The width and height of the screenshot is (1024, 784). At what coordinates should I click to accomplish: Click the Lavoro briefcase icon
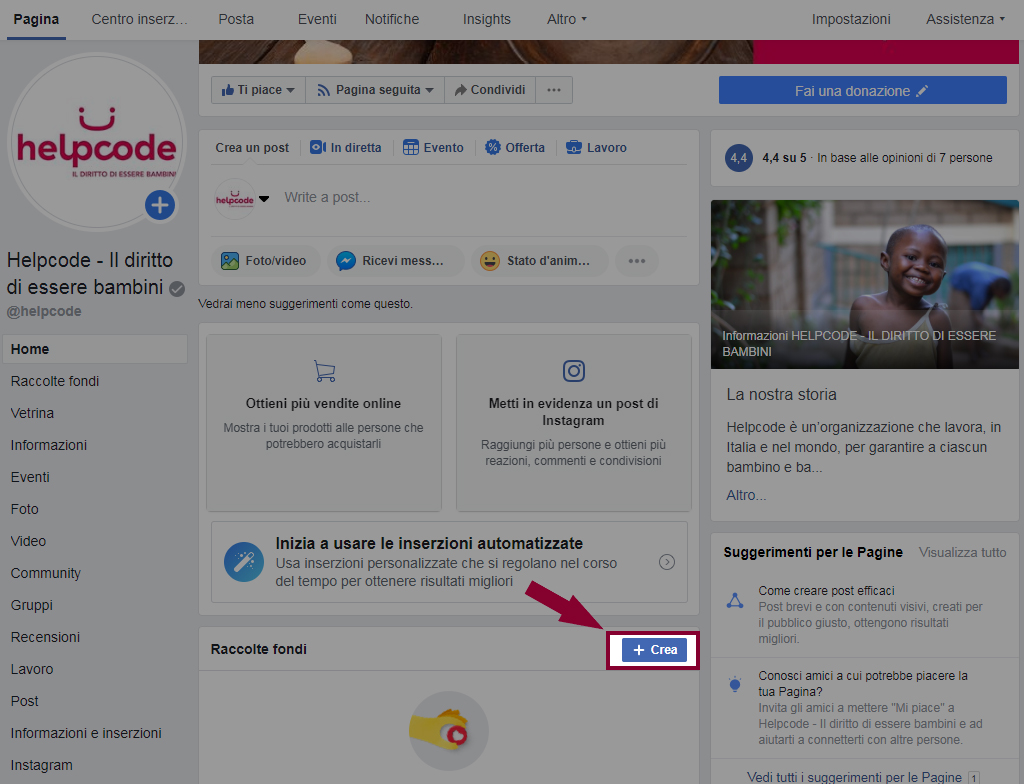click(x=574, y=148)
